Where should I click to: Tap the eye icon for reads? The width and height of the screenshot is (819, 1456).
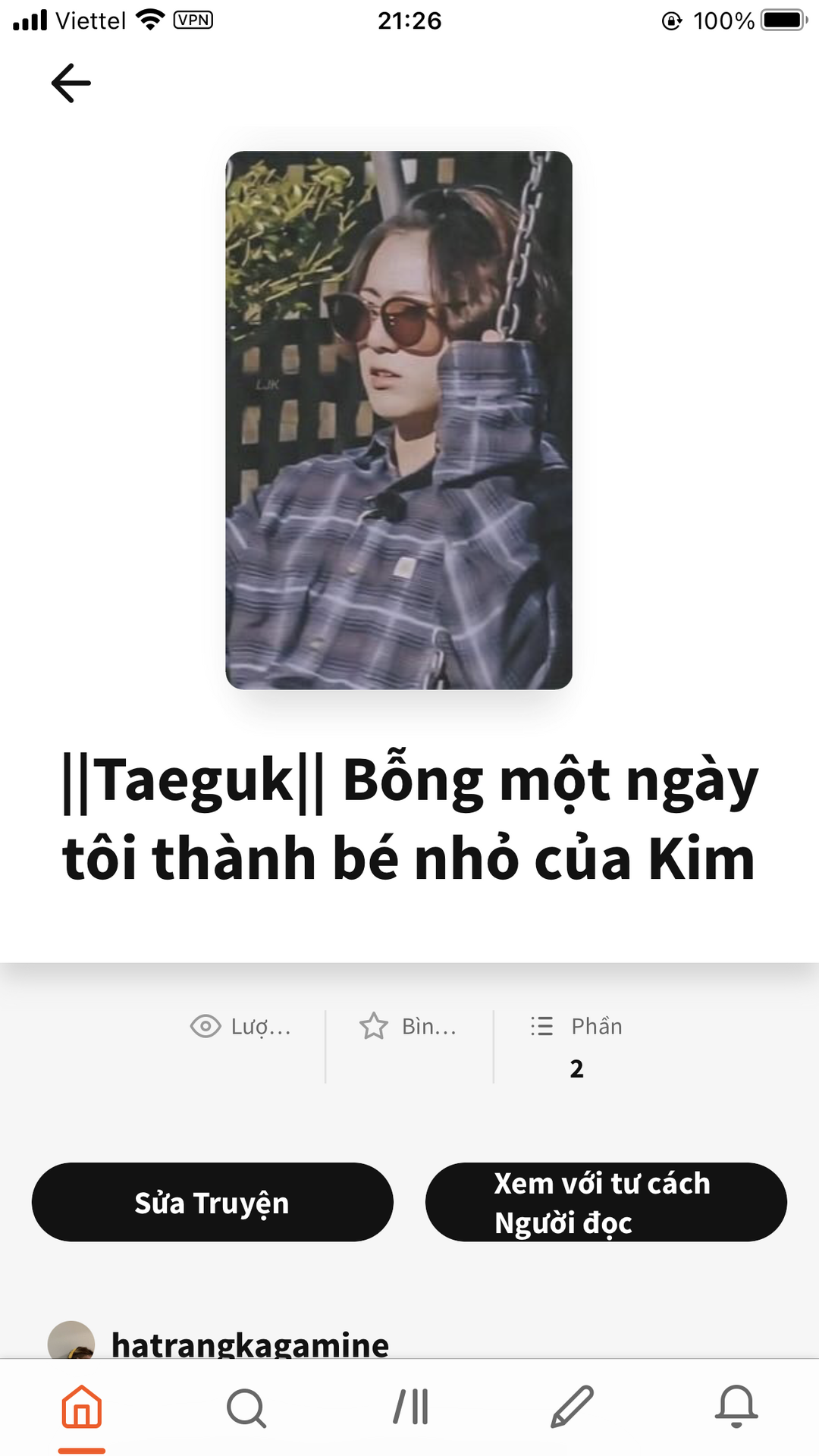click(x=205, y=1026)
